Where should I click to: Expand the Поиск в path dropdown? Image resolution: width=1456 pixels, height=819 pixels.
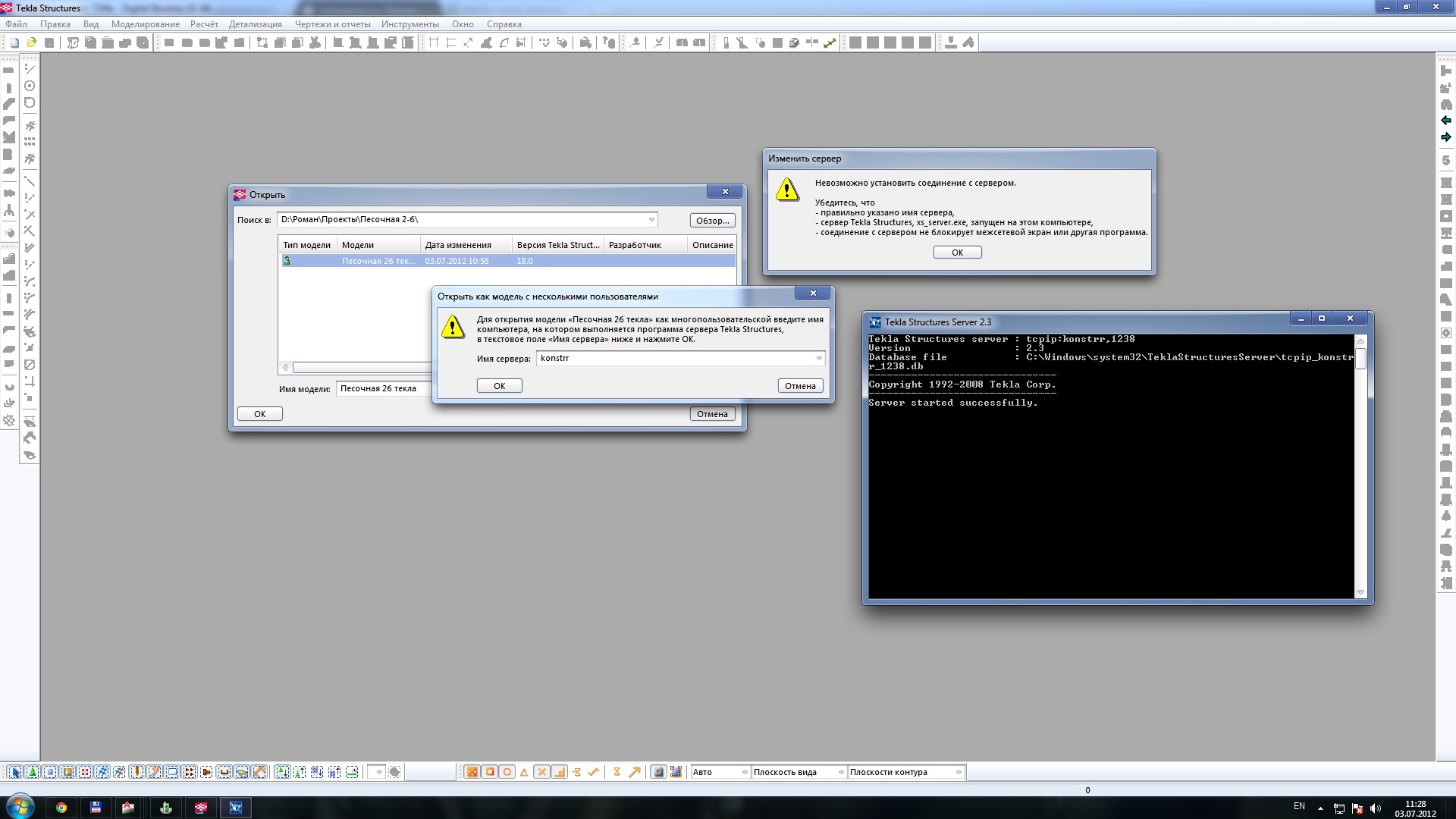[x=651, y=220]
